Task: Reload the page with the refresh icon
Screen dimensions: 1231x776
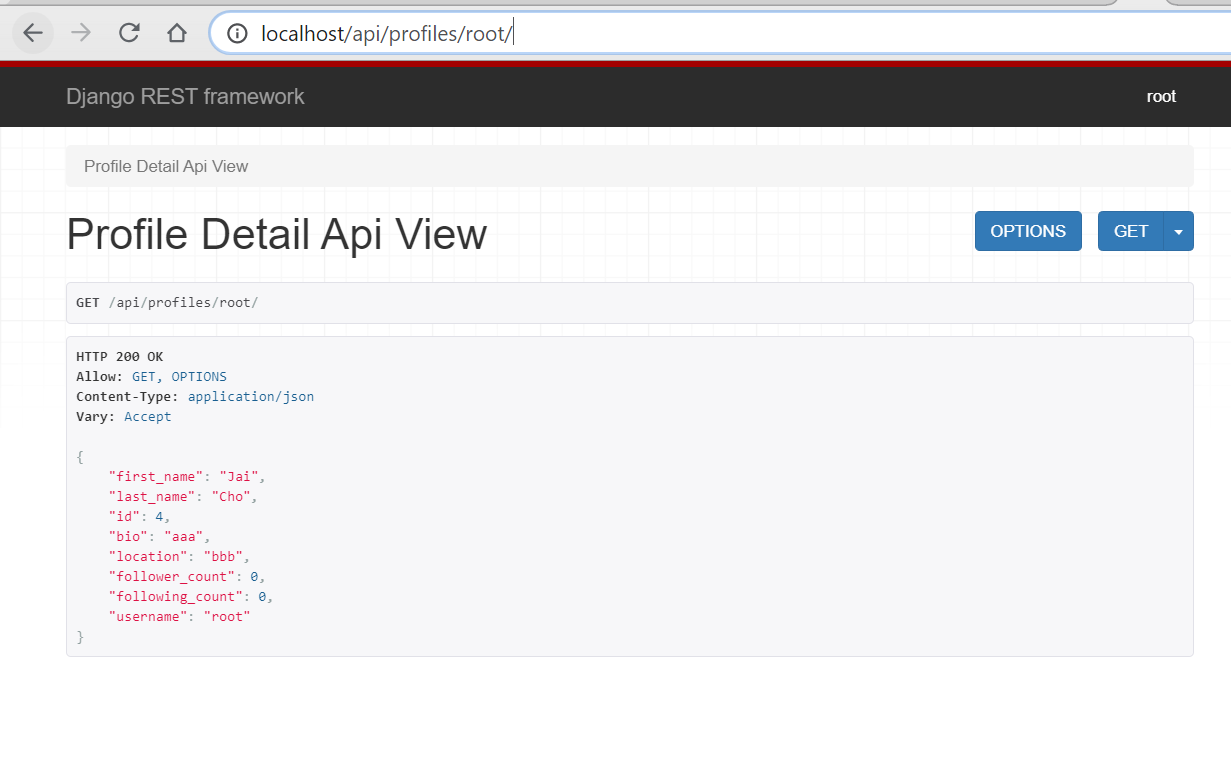Action: click(129, 33)
